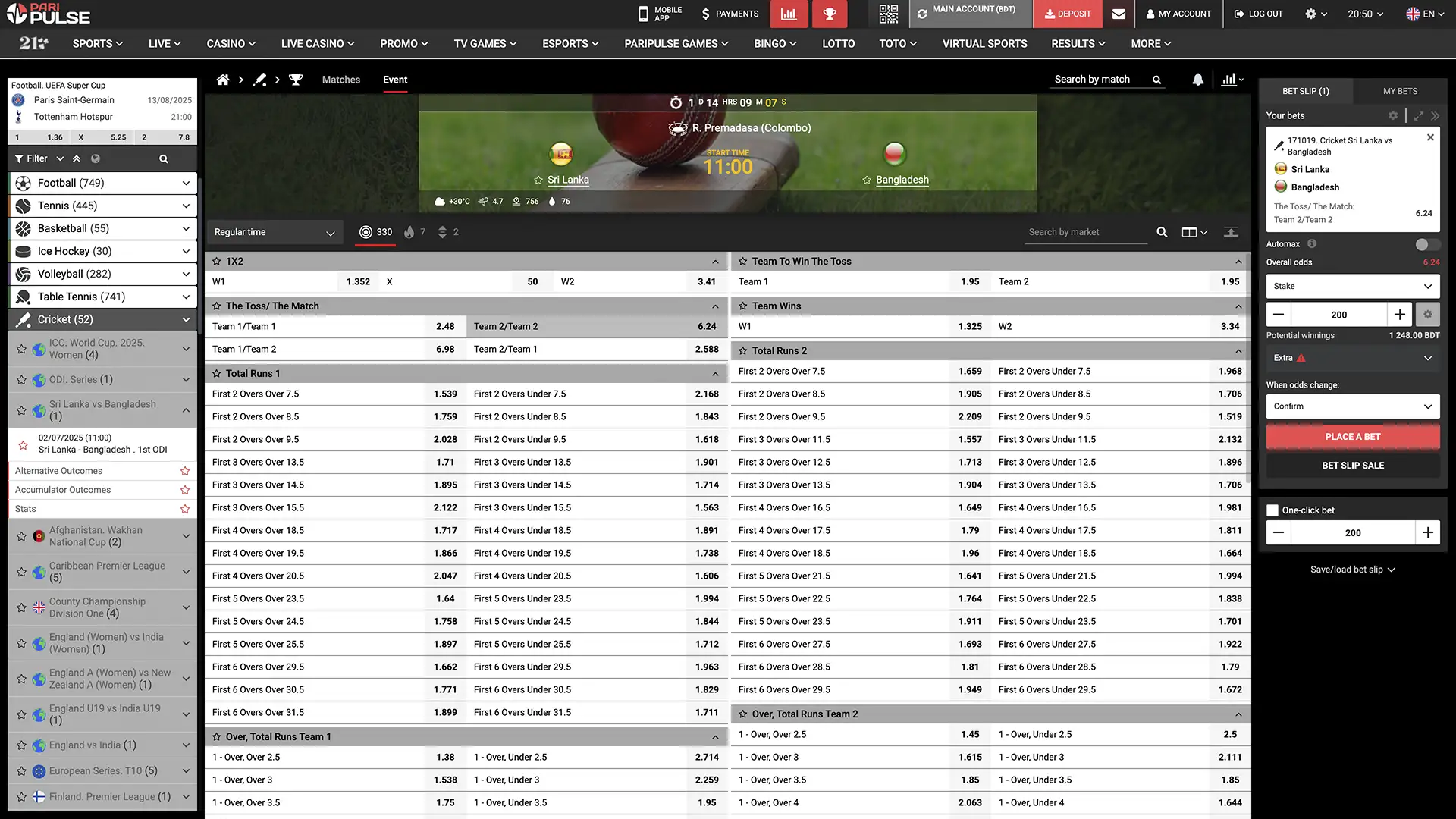Collapse the Cricket section in sidebar
Screen dimensions: 1456x819
[186, 319]
